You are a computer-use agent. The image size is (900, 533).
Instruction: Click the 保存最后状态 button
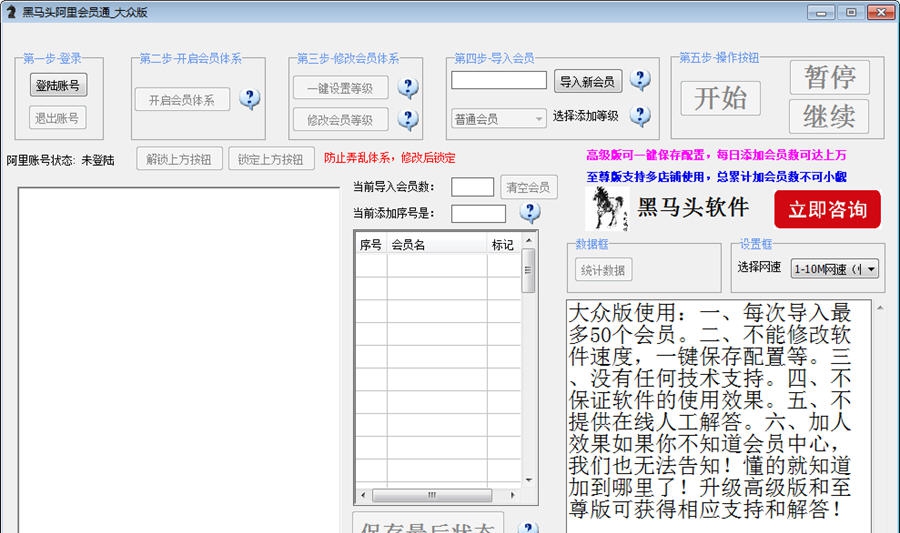coord(428,523)
